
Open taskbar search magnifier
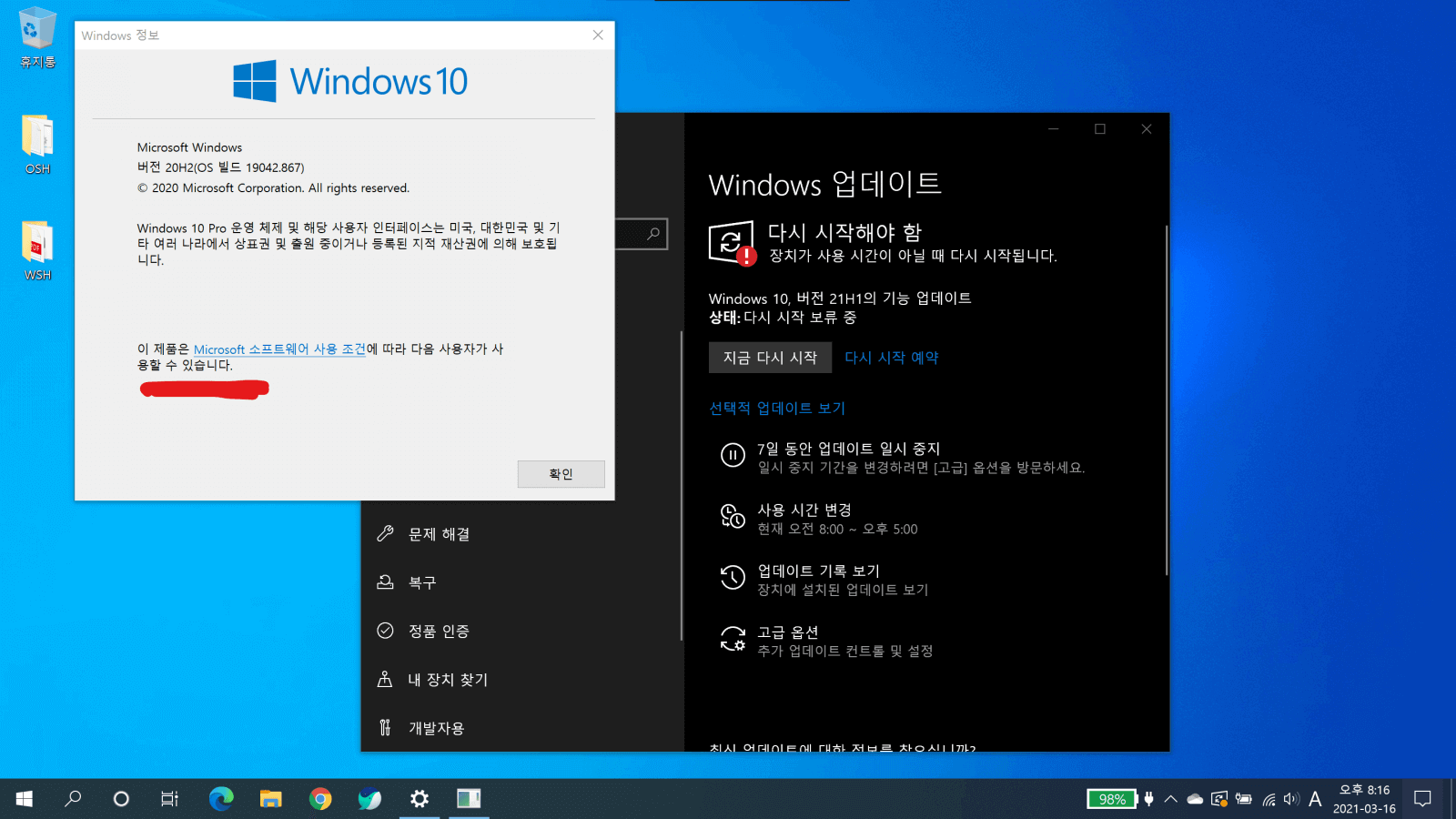pyautogui.click(x=73, y=799)
